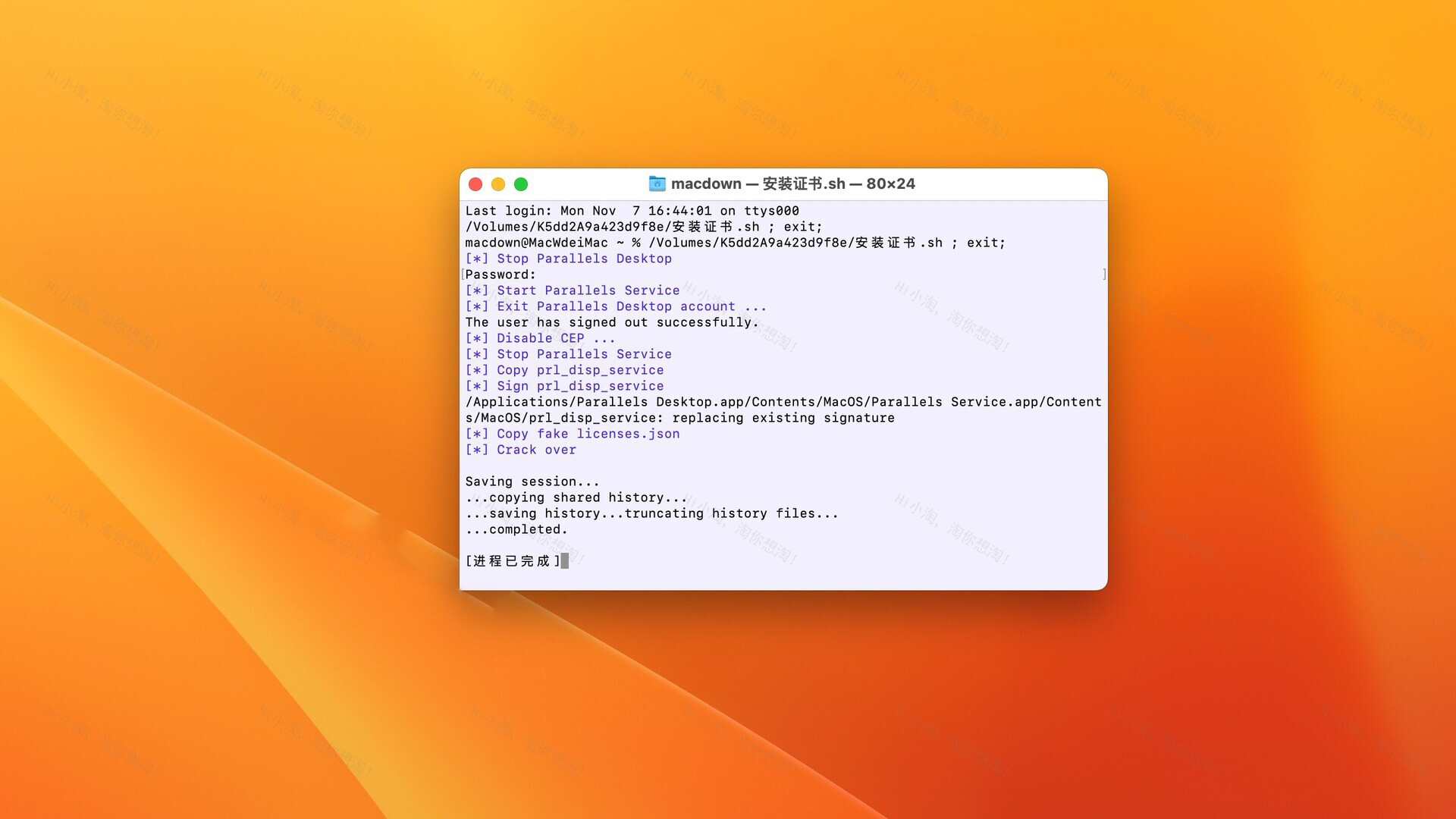Click the folder icon in the title bar
Screen dimensions: 1456x819
(657, 184)
